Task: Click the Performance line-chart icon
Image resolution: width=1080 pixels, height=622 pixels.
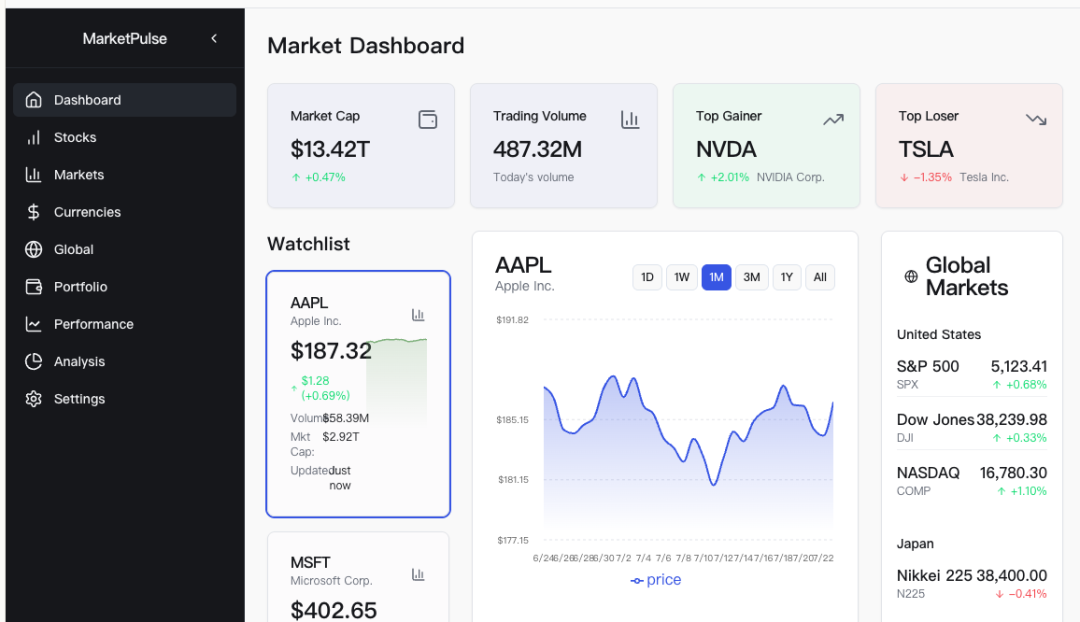Action: click(33, 324)
